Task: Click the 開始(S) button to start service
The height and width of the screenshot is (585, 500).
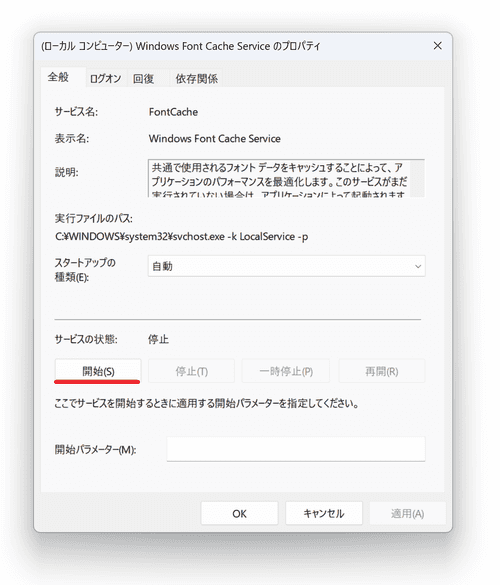Action: (98, 371)
